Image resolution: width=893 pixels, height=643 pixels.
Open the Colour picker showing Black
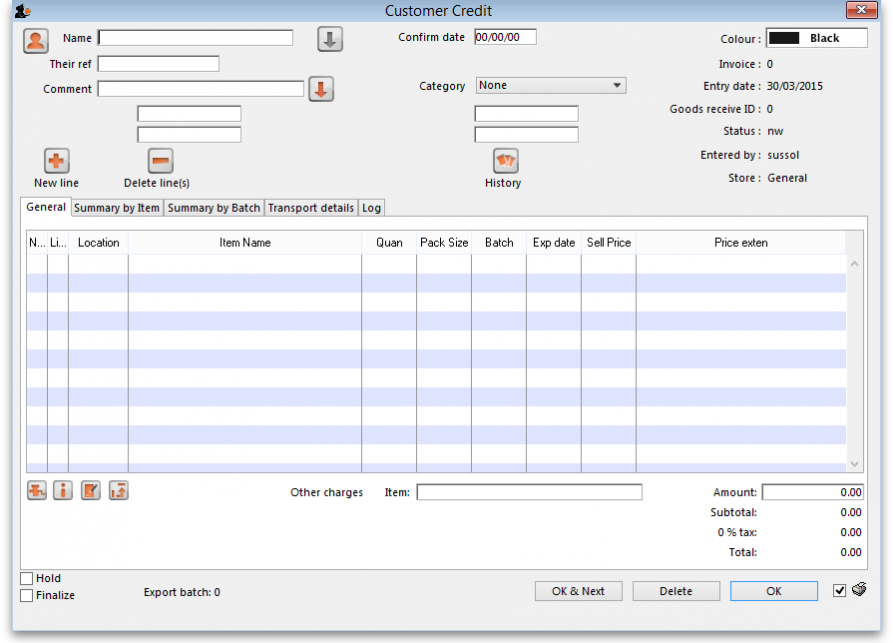pyautogui.click(x=816, y=38)
